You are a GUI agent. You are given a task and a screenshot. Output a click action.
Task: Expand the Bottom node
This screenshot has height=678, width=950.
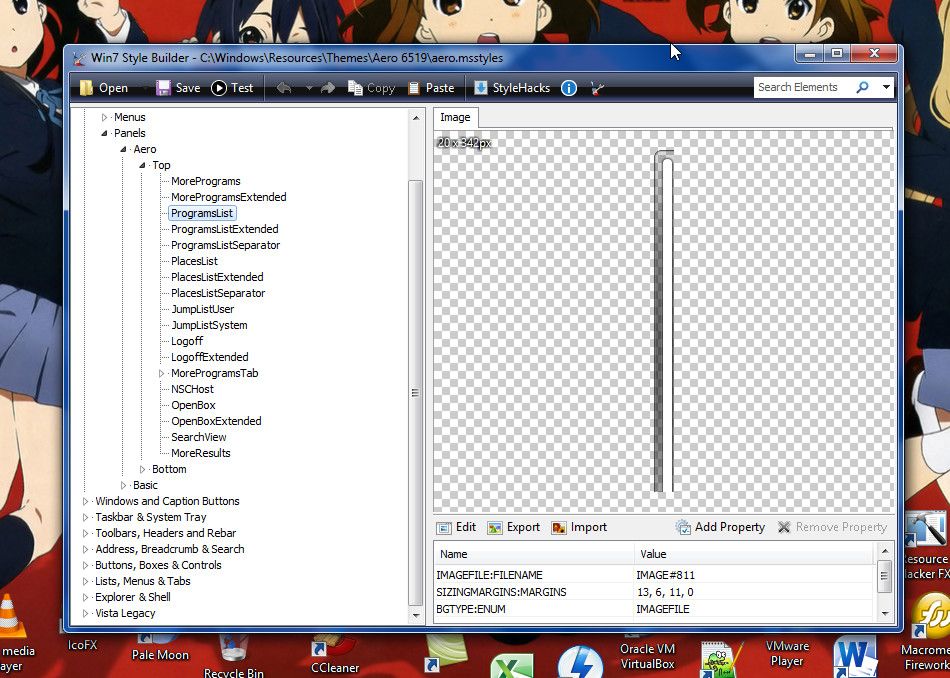click(x=142, y=470)
